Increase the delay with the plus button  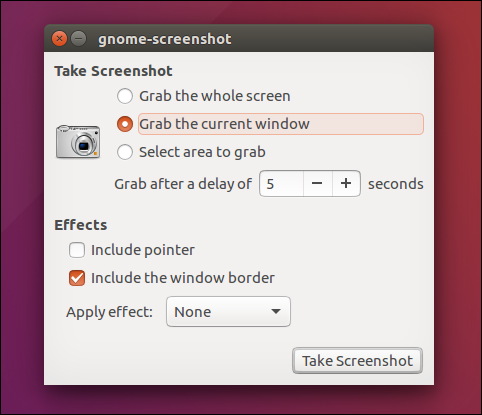point(346,183)
